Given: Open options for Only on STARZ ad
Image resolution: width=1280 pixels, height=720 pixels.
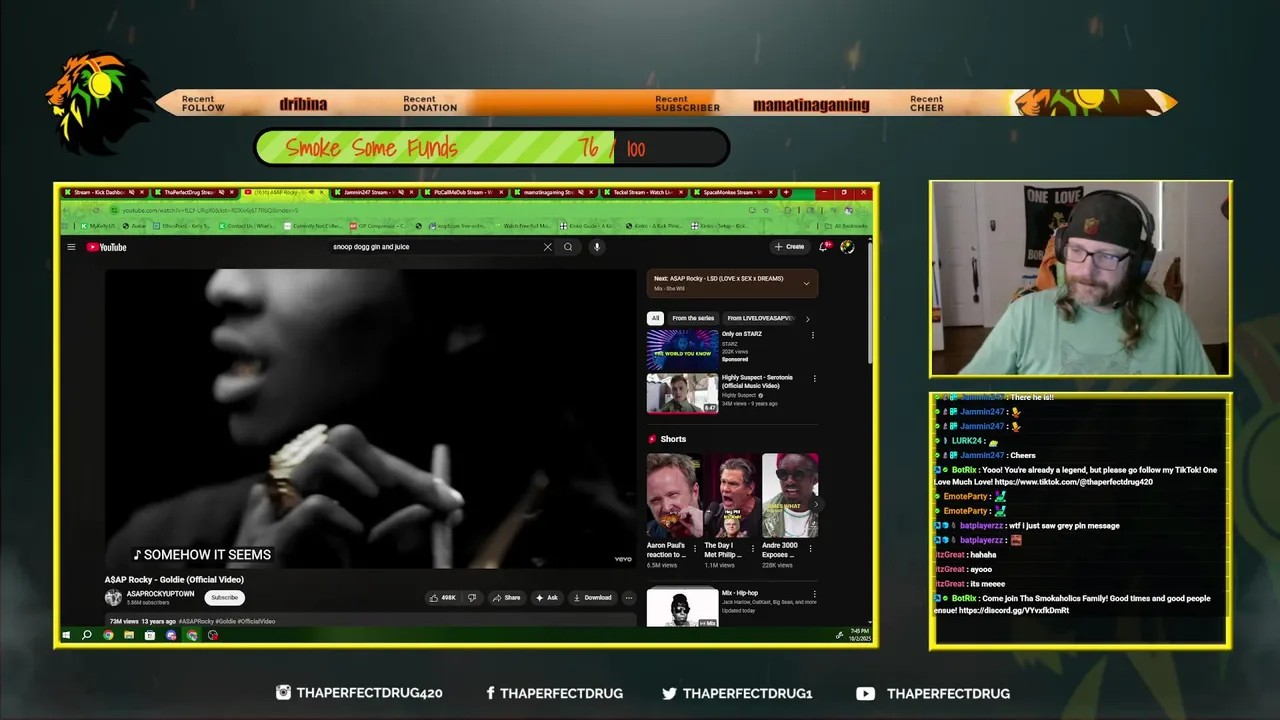Looking at the screenshot, I should click(812, 335).
